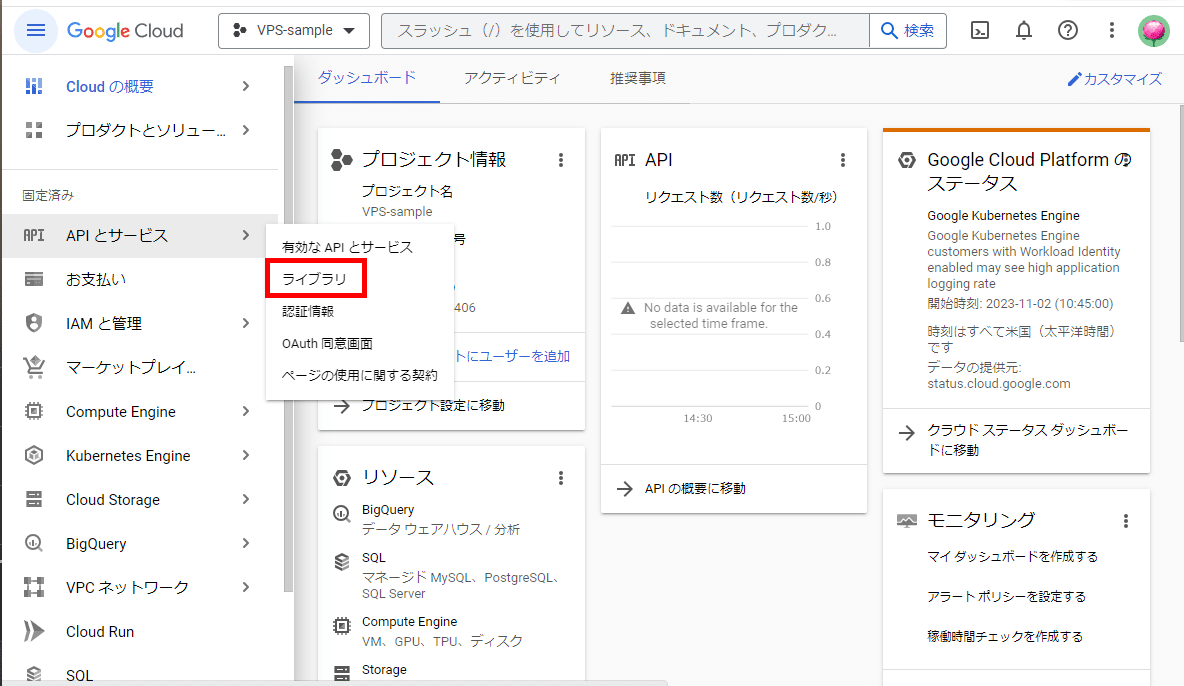1184x686 pixels.
Task: Open the top bar overflow three-dot menu
Action: 1111,30
